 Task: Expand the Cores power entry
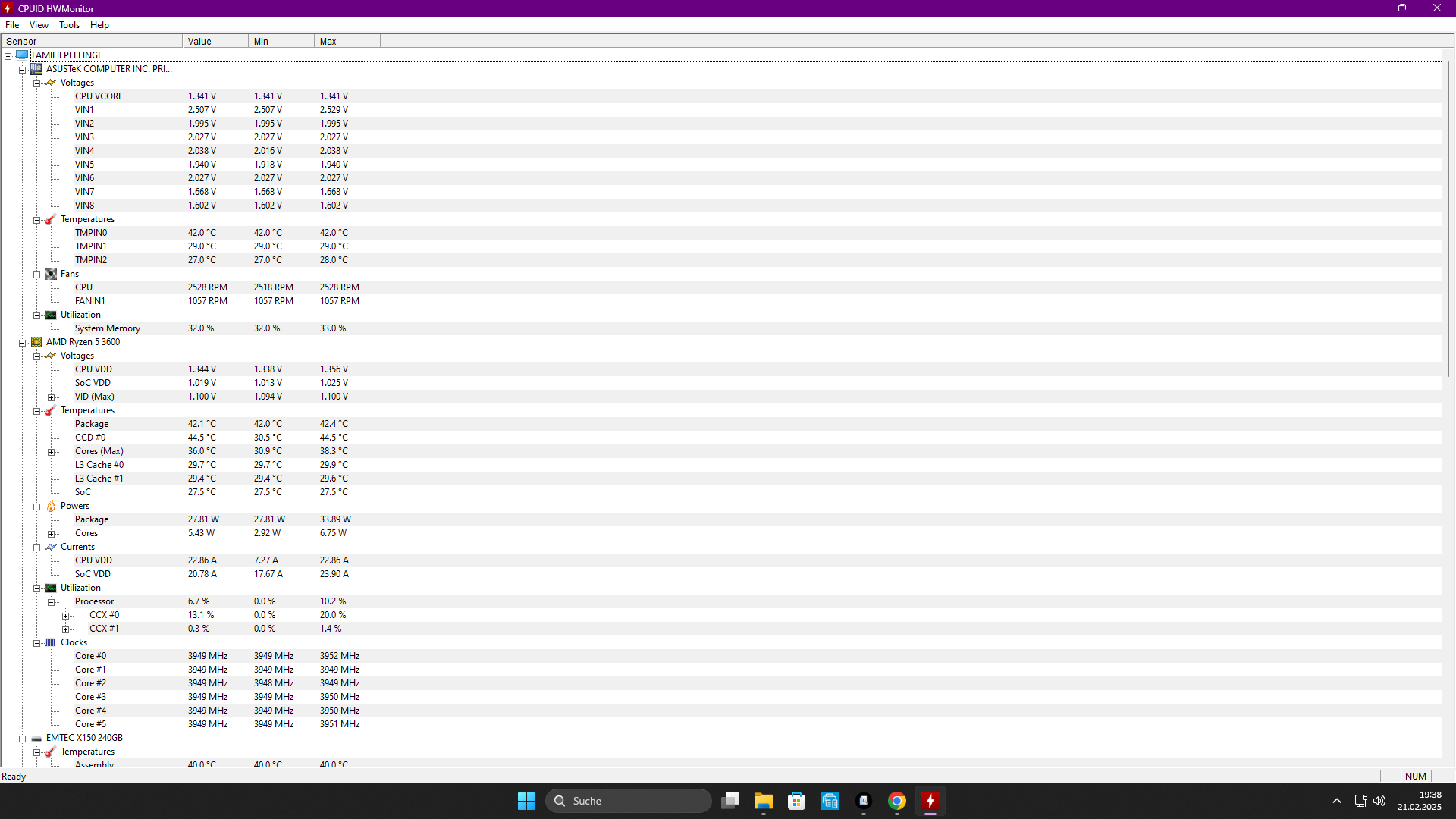pos(52,534)
